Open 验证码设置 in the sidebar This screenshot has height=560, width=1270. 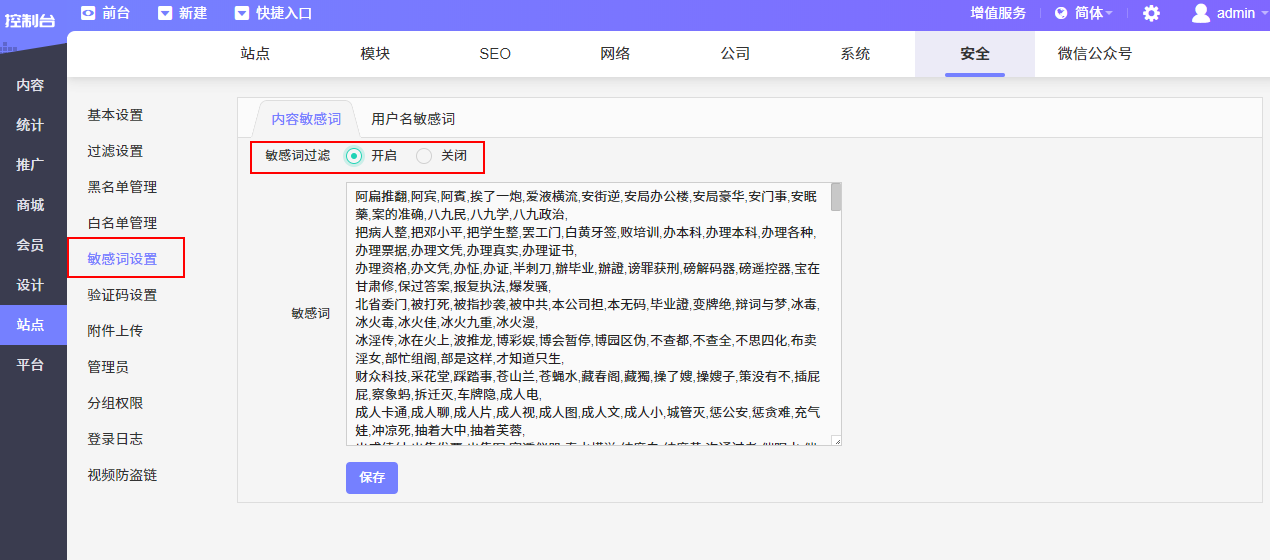coord(122,295)
